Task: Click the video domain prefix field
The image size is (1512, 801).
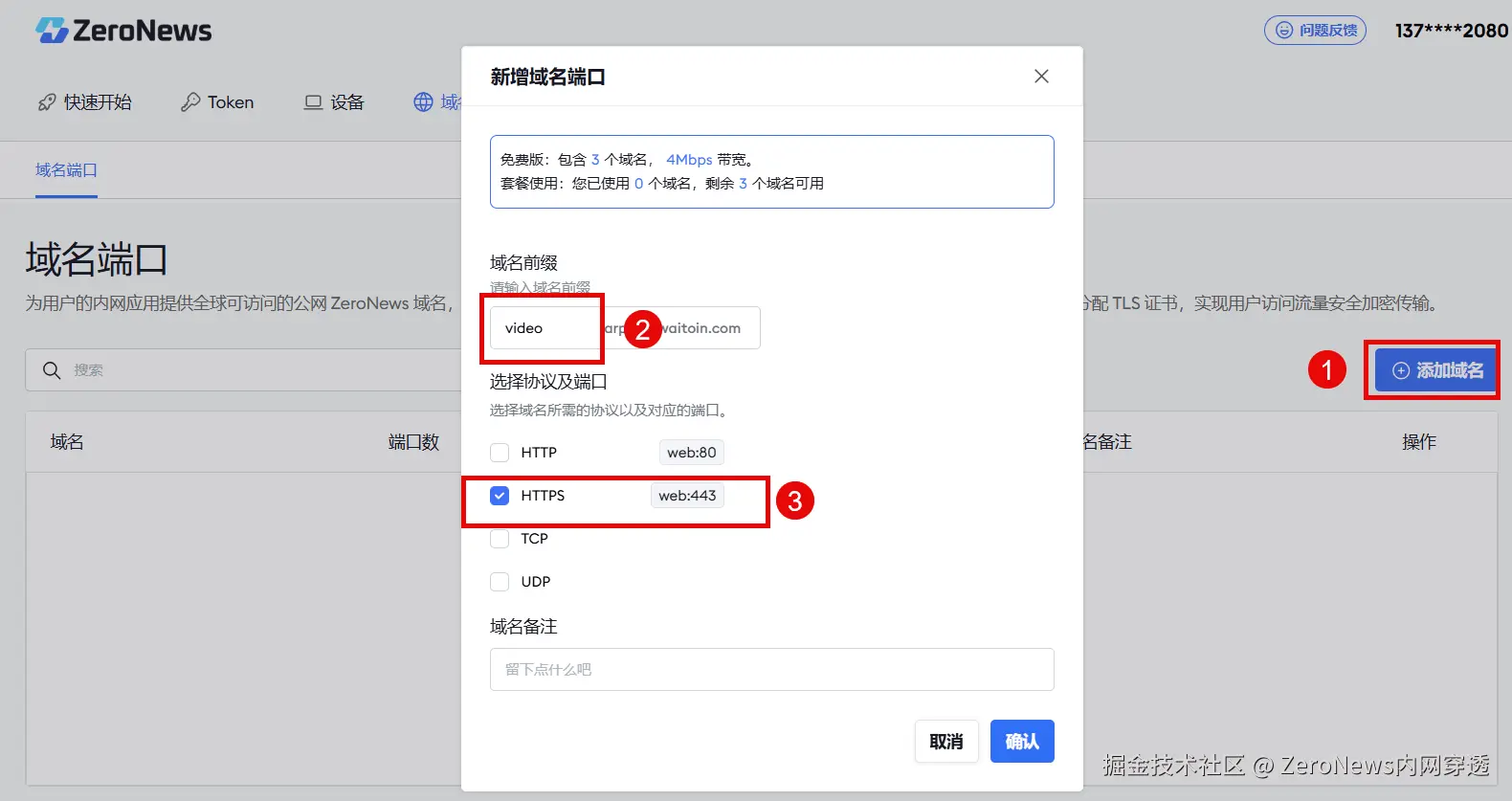Action: tap(545, 328)
